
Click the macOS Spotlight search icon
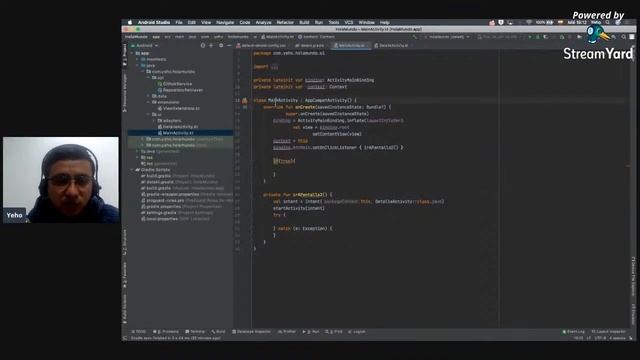608,22
